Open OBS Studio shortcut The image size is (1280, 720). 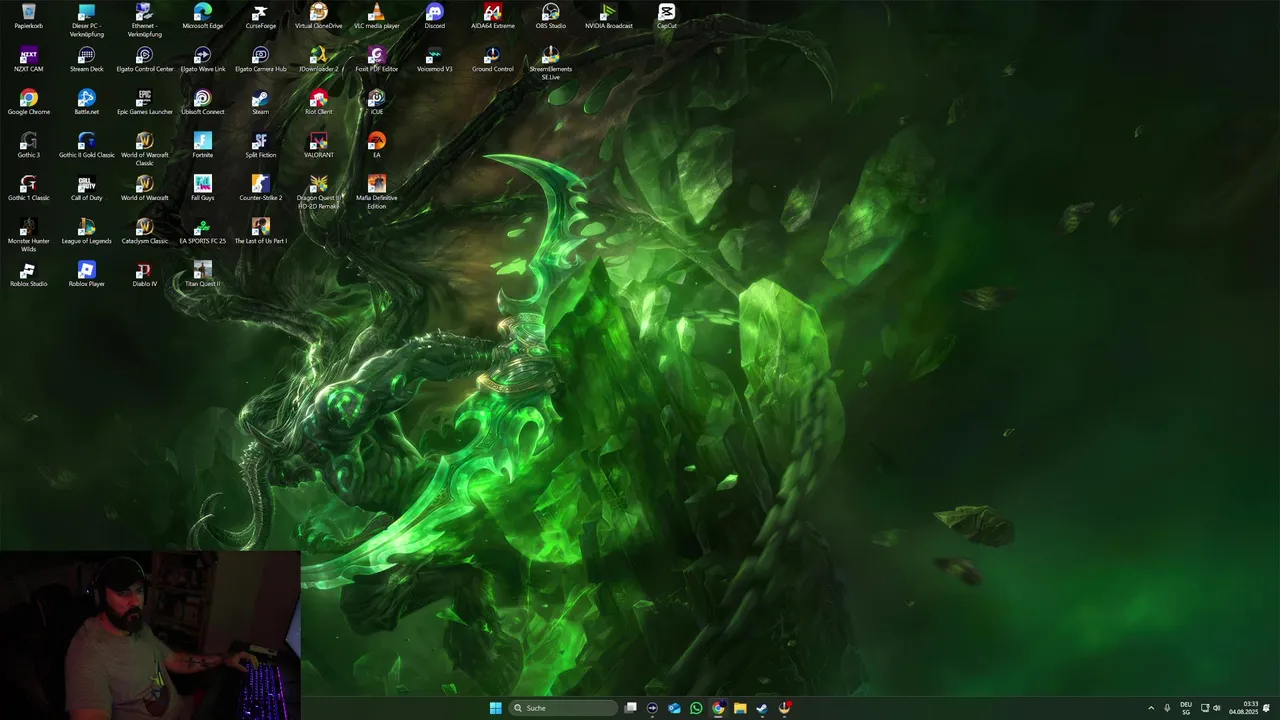551,16
